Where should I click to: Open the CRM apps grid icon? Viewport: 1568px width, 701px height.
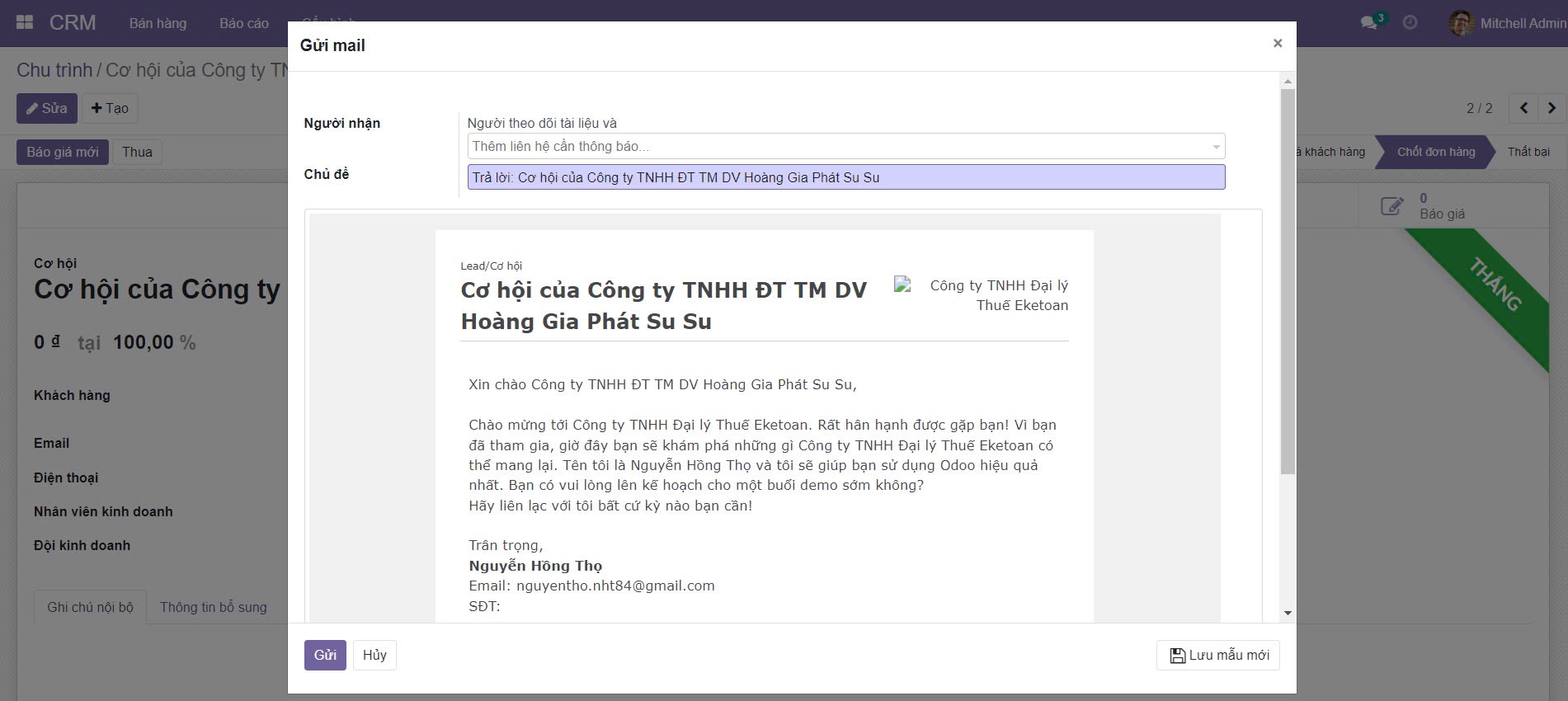(x=25, y=23)
